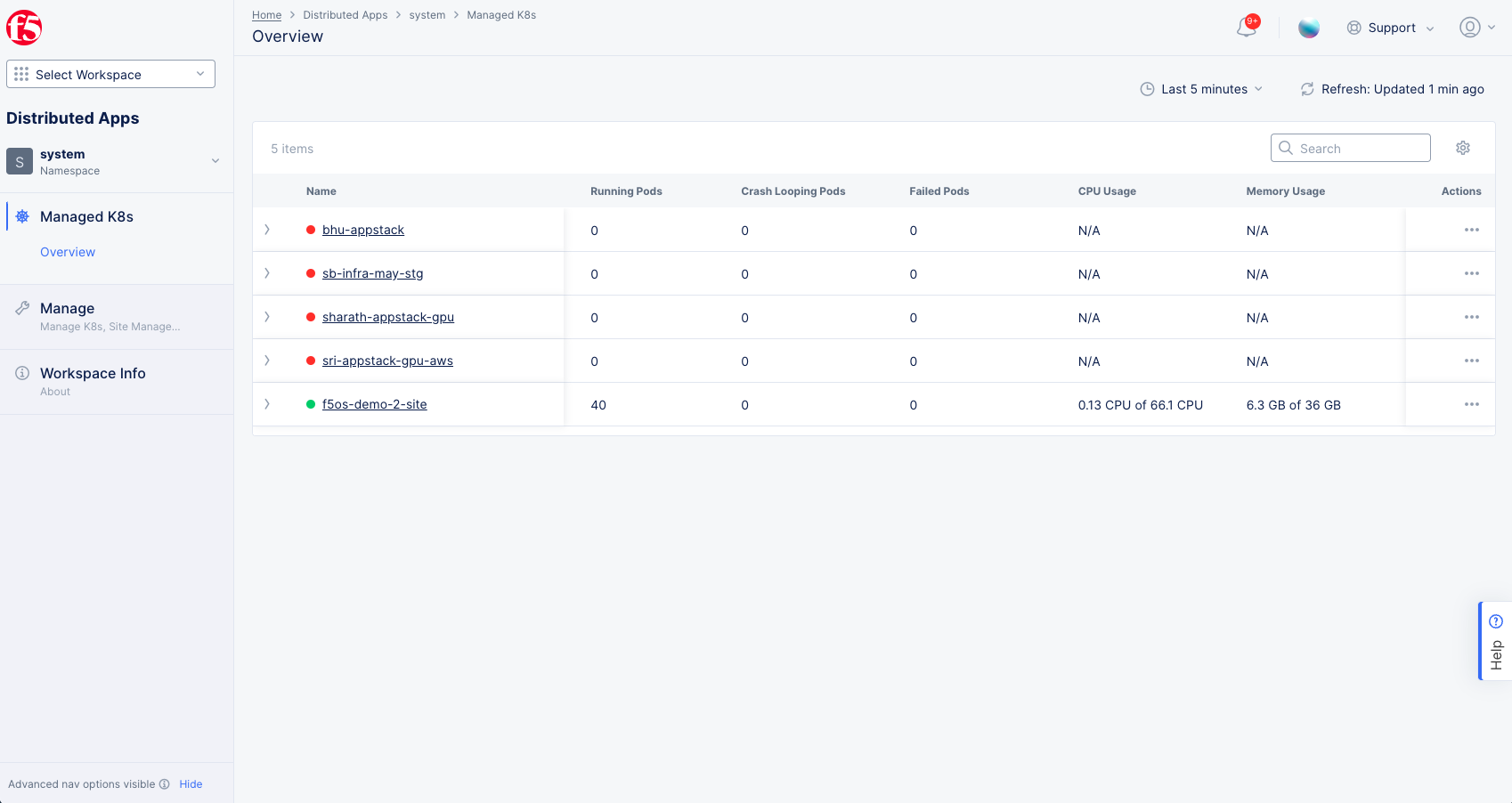
Task: Click the Manage wrench icon in sidebar
Action: (x=23, y=307)
